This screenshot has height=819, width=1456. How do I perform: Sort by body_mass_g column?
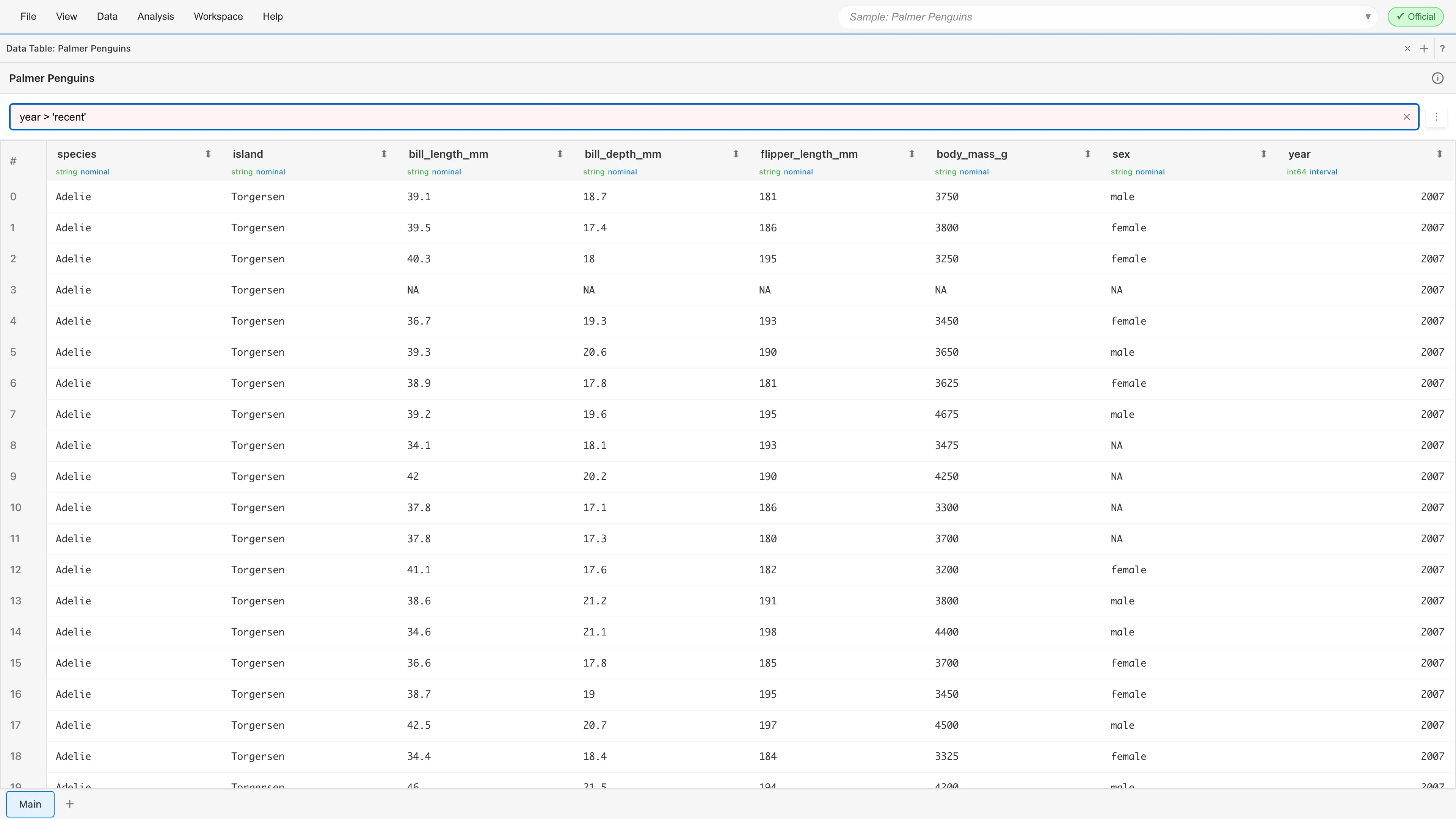pos(1087,154)
